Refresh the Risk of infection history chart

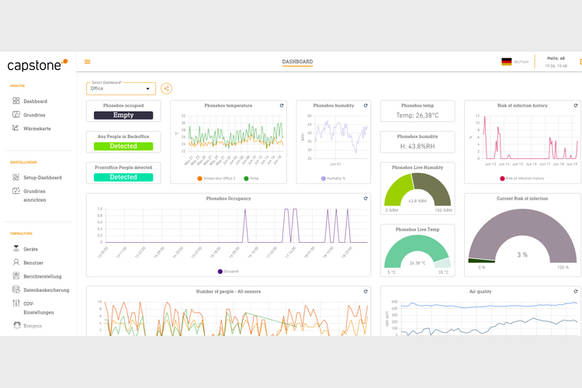click(x=576, y=106)
